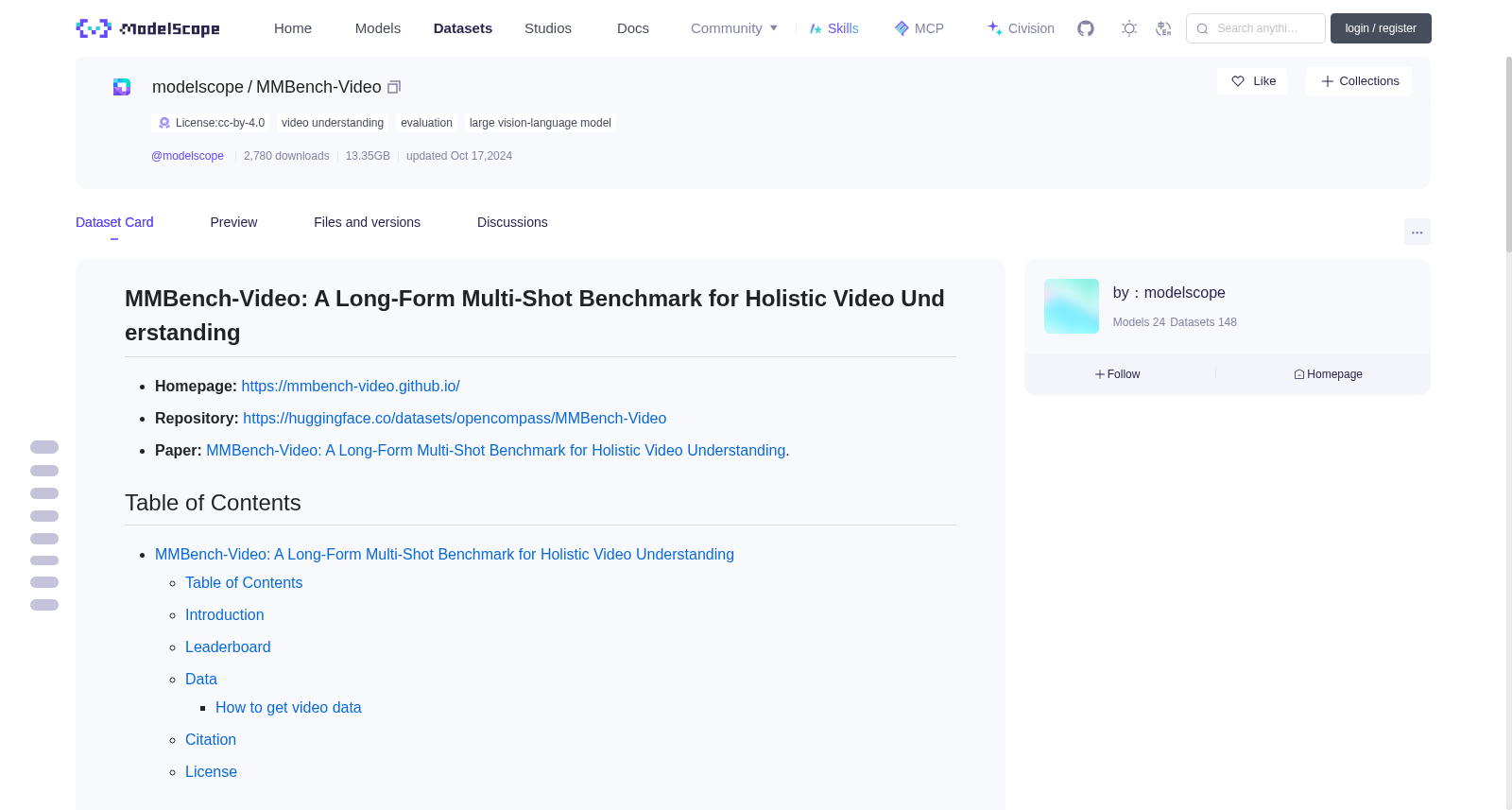Click the ModelScope logo

tap(147, 28)
